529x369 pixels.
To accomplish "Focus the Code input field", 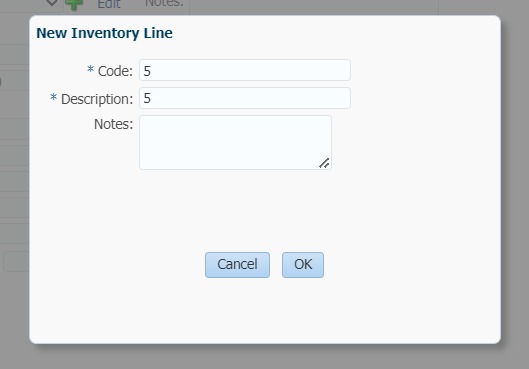I will pos(245,70).
